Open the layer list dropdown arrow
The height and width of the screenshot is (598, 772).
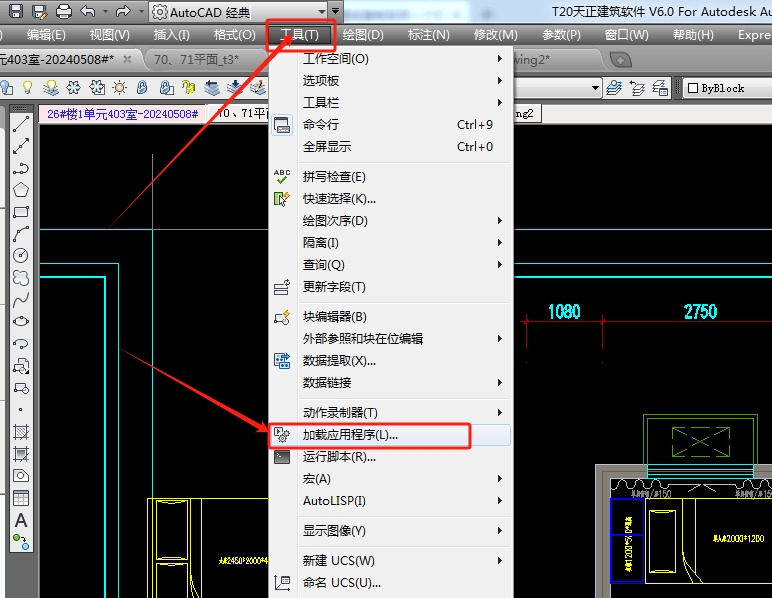click(x=595, y=88)
